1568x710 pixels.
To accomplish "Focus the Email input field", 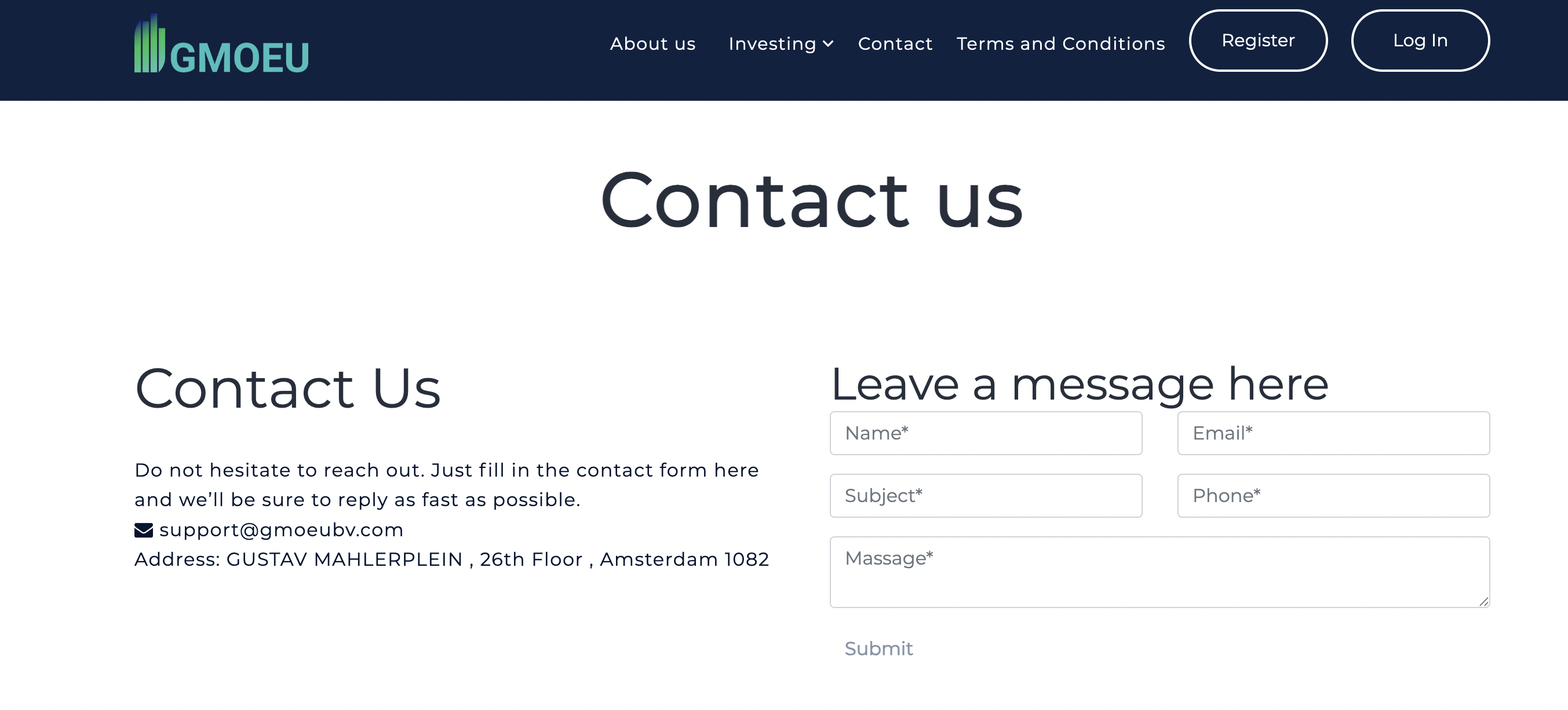I will (1333, 433).
